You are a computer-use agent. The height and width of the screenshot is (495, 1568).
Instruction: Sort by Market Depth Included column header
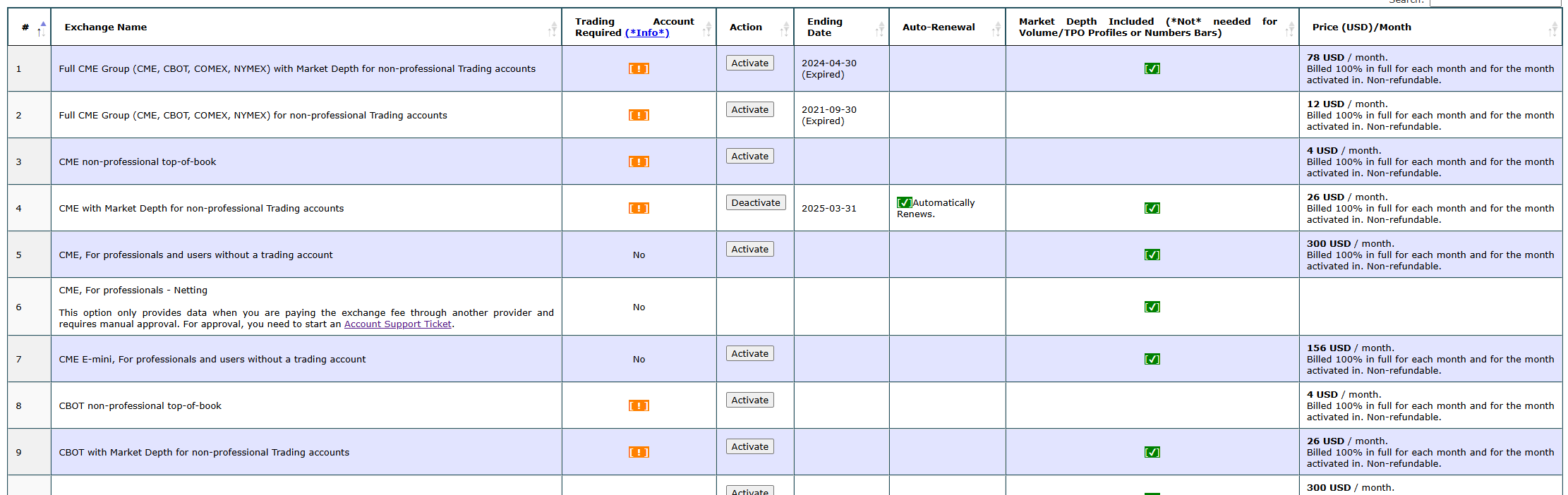pyautogui.click(x=1152, y=27)
